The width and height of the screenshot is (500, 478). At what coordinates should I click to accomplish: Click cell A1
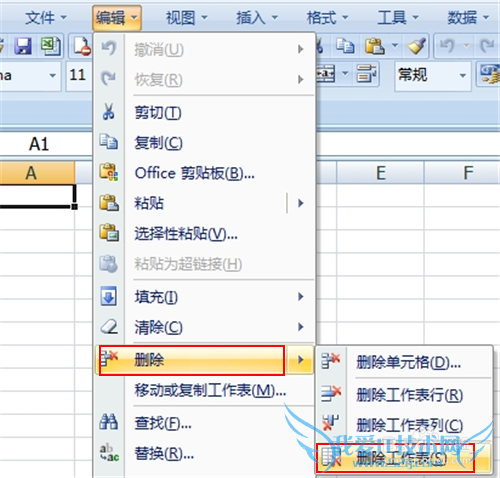(x=37, y=196)
